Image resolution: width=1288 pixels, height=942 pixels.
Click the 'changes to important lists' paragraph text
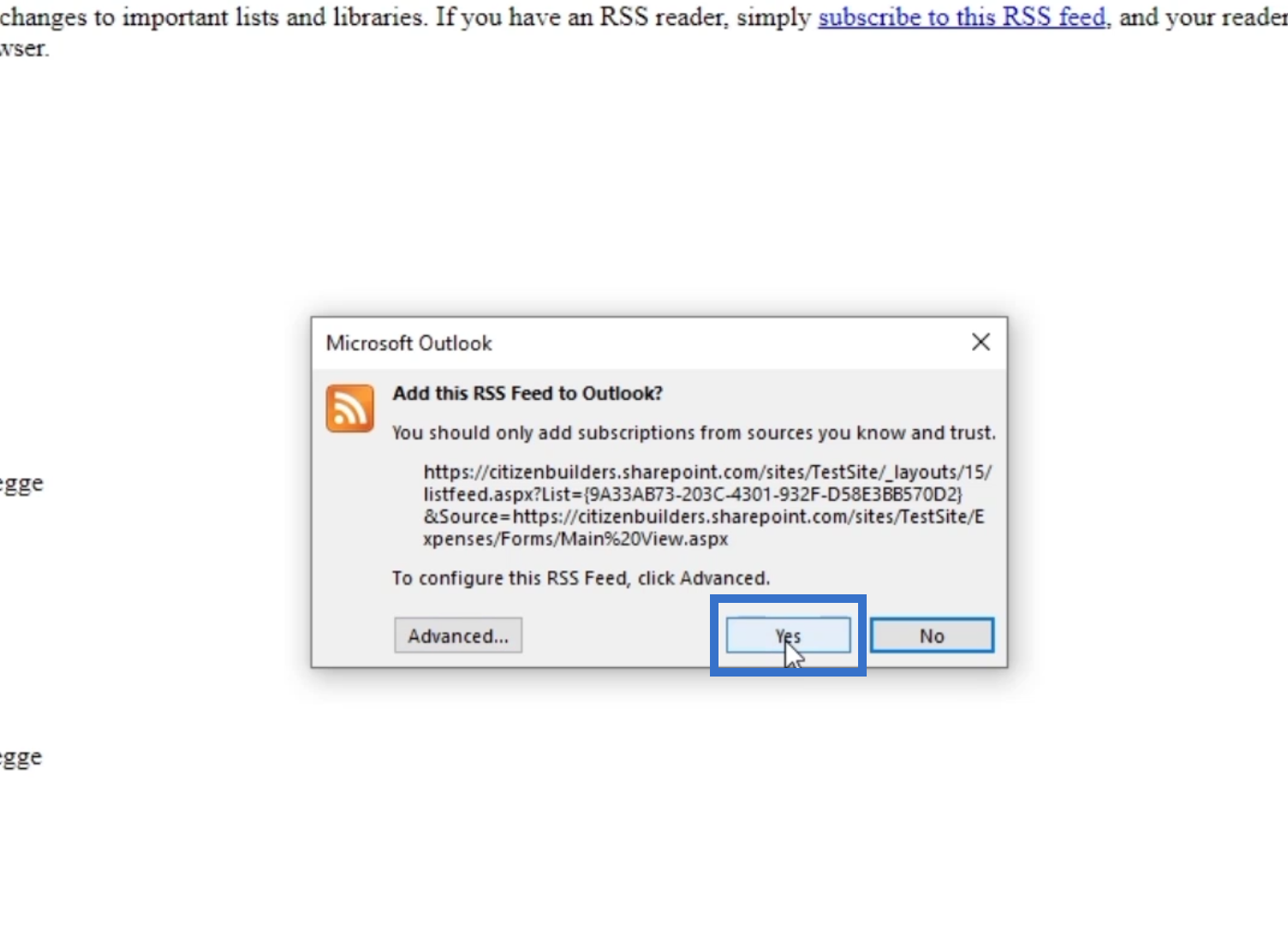click(213, 17)
